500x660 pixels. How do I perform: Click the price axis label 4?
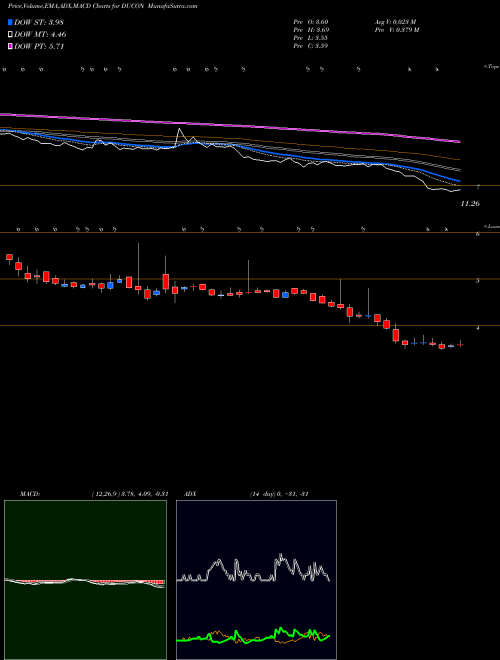pos(478,327)
